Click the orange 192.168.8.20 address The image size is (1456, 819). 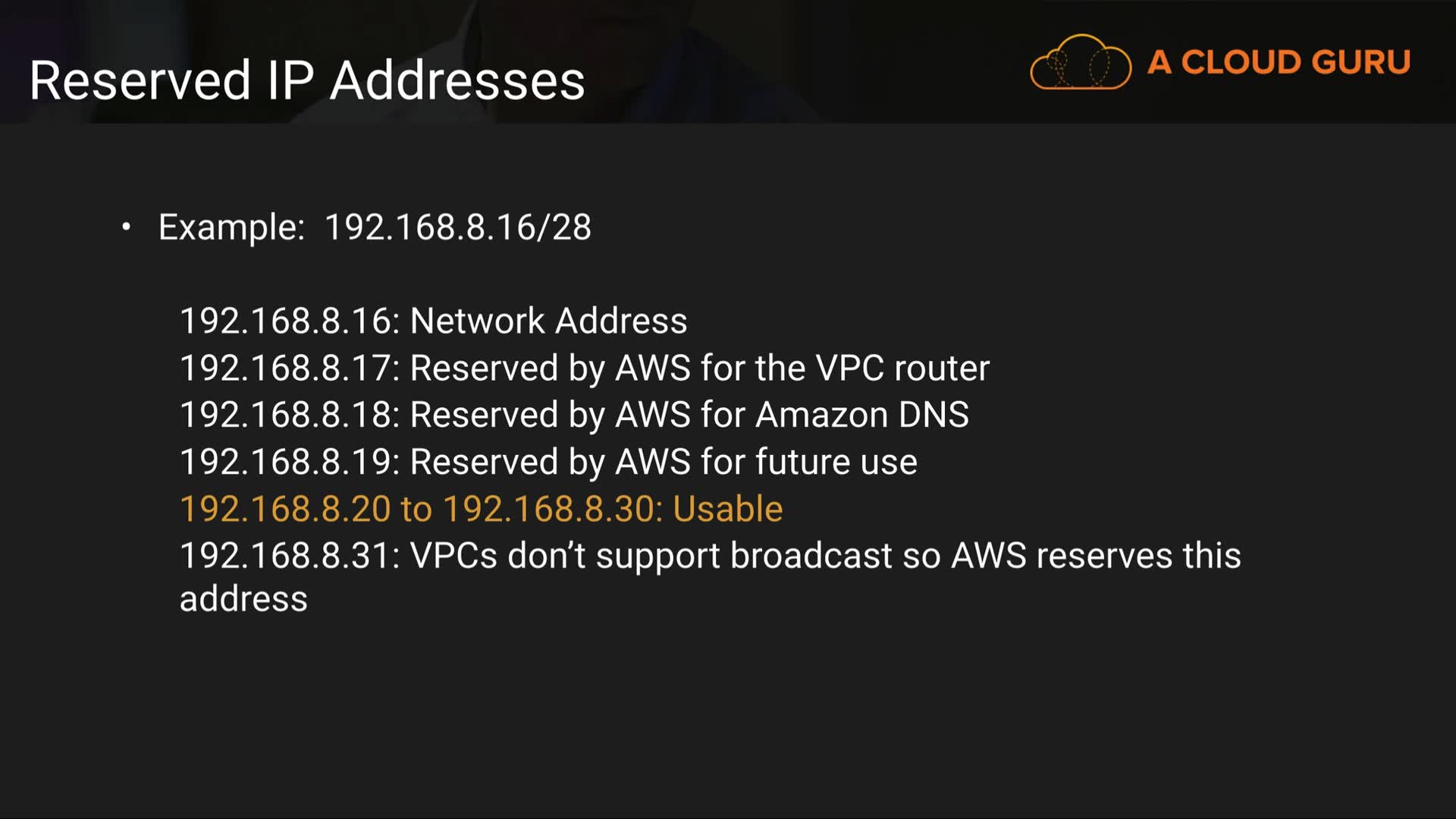tap(285, 509)
